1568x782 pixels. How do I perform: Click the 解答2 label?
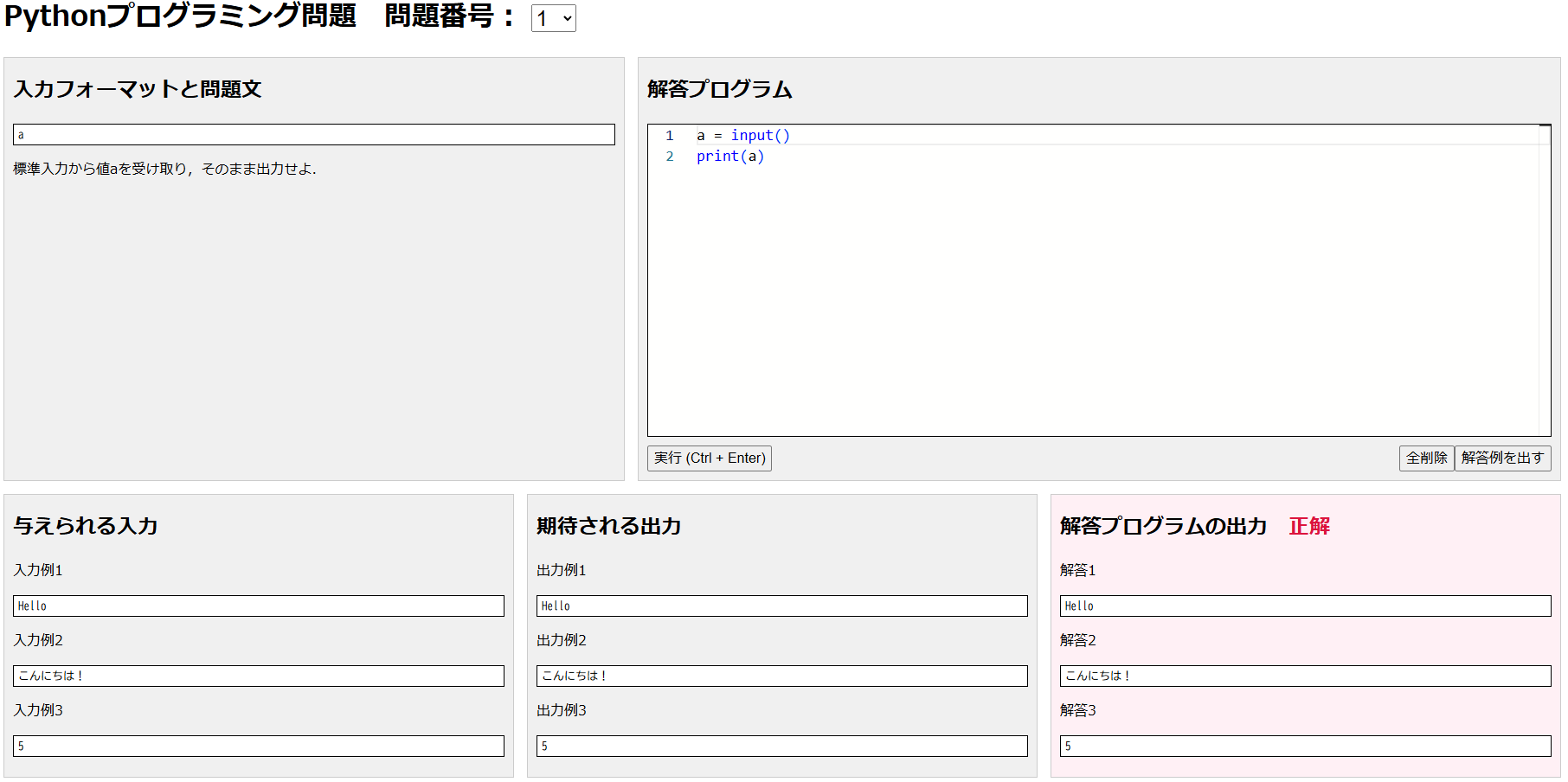click(x=1078, y=640)
